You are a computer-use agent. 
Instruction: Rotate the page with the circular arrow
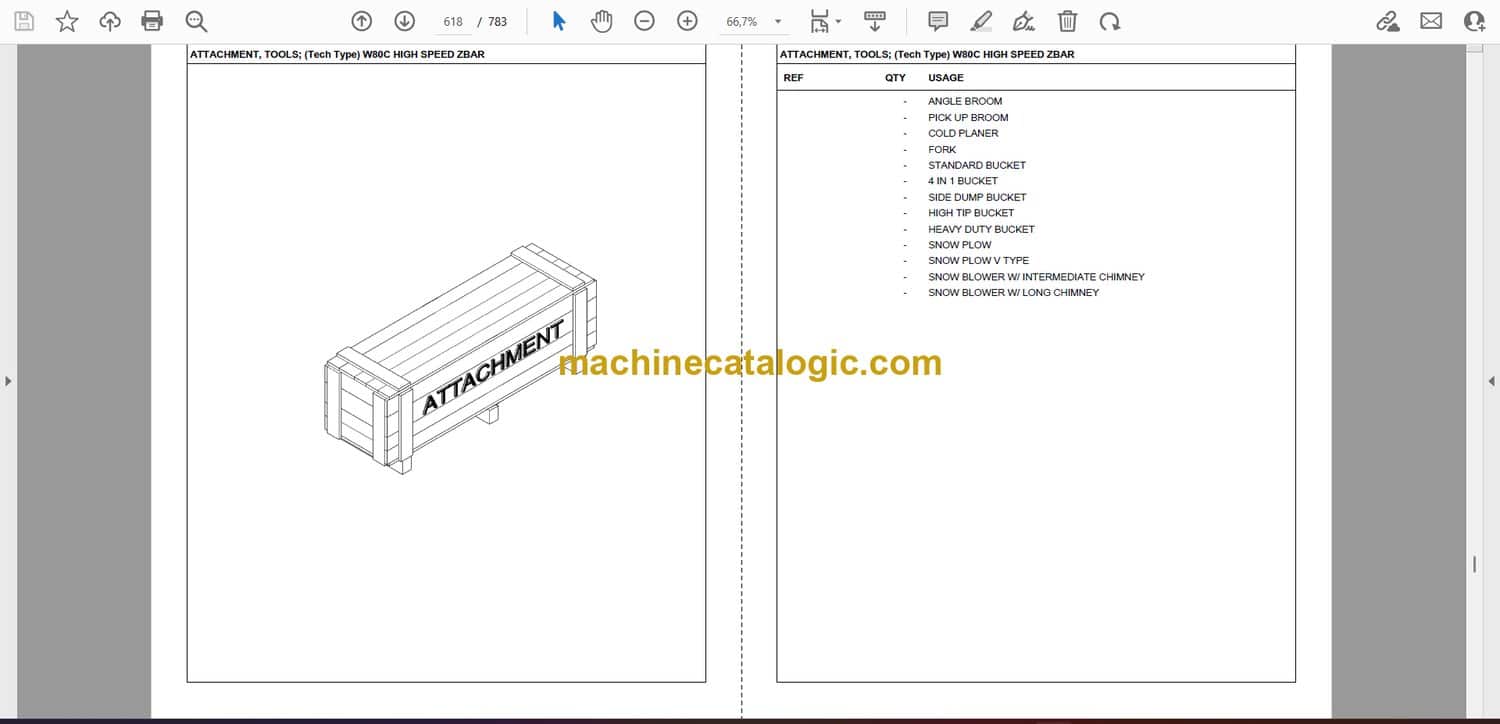[x=1109, y=21]
